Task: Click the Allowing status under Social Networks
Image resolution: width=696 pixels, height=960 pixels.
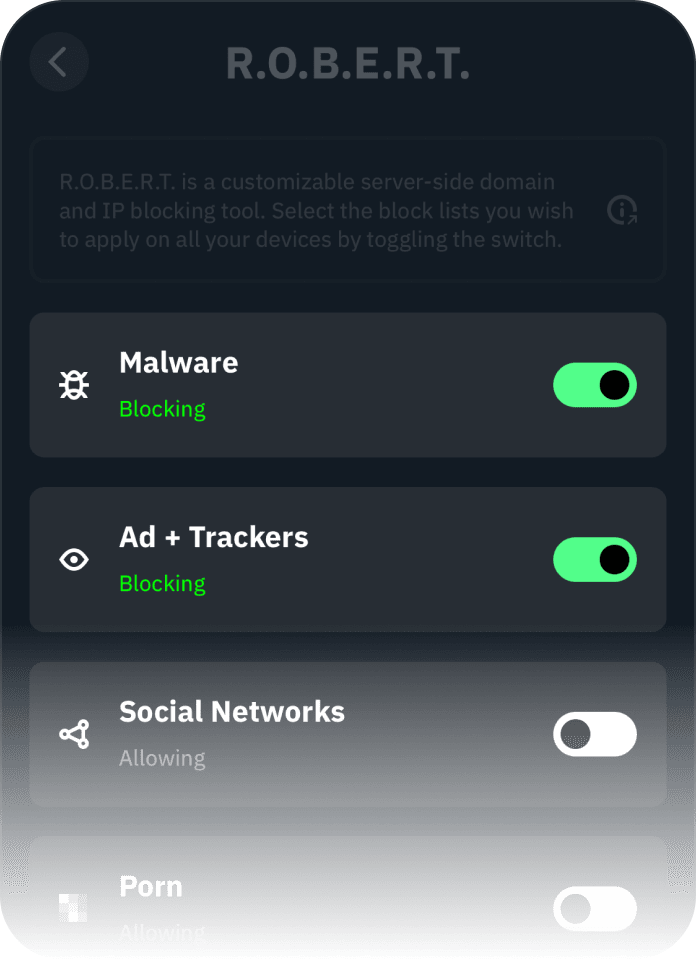Action: pyautogui.click(x=162, y=759)
